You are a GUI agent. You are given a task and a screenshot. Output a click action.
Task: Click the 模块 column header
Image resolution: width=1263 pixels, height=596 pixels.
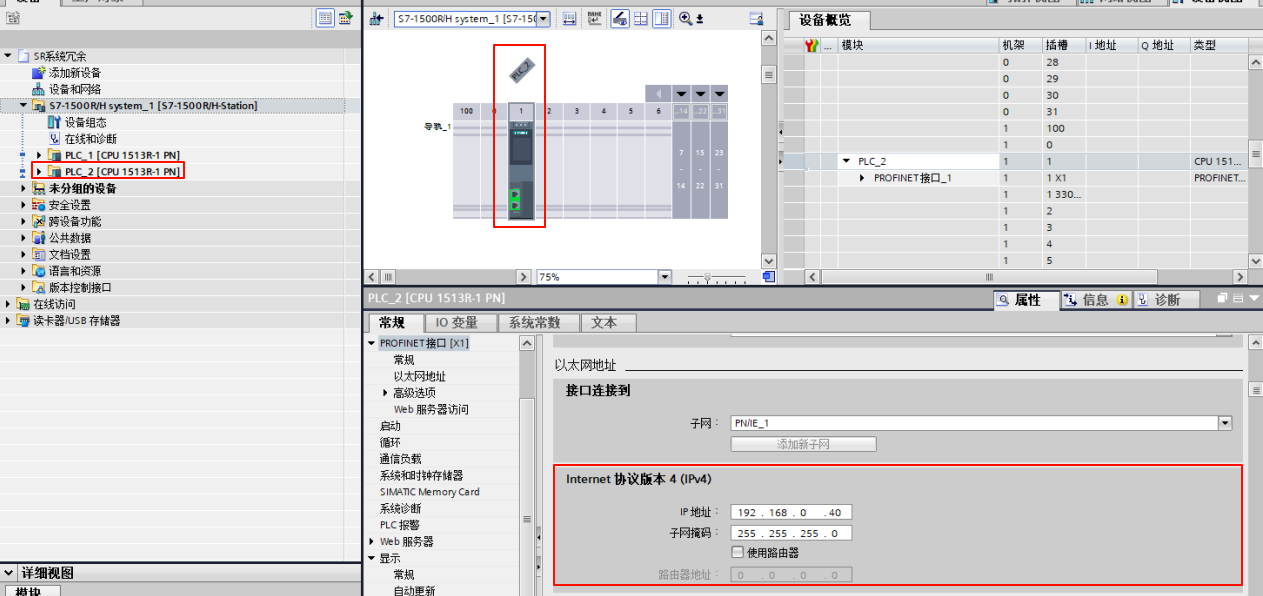click(917, 45)
